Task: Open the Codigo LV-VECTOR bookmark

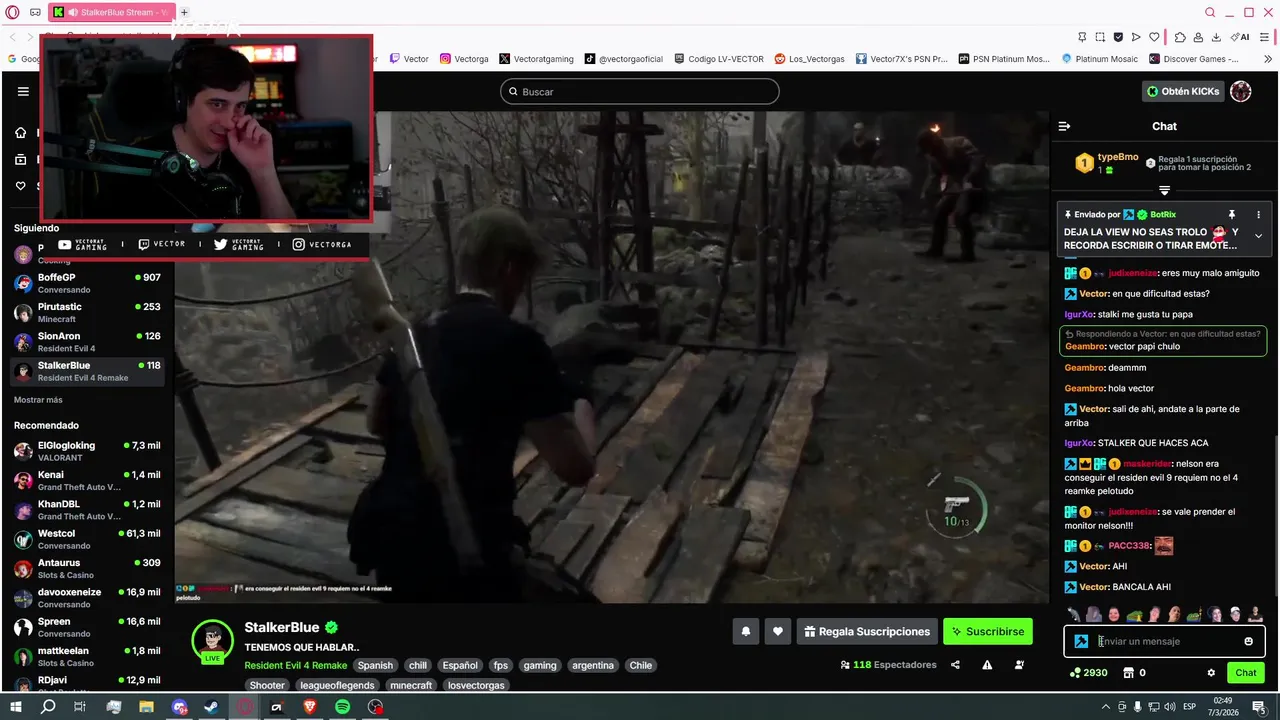Action: (719, 59)
